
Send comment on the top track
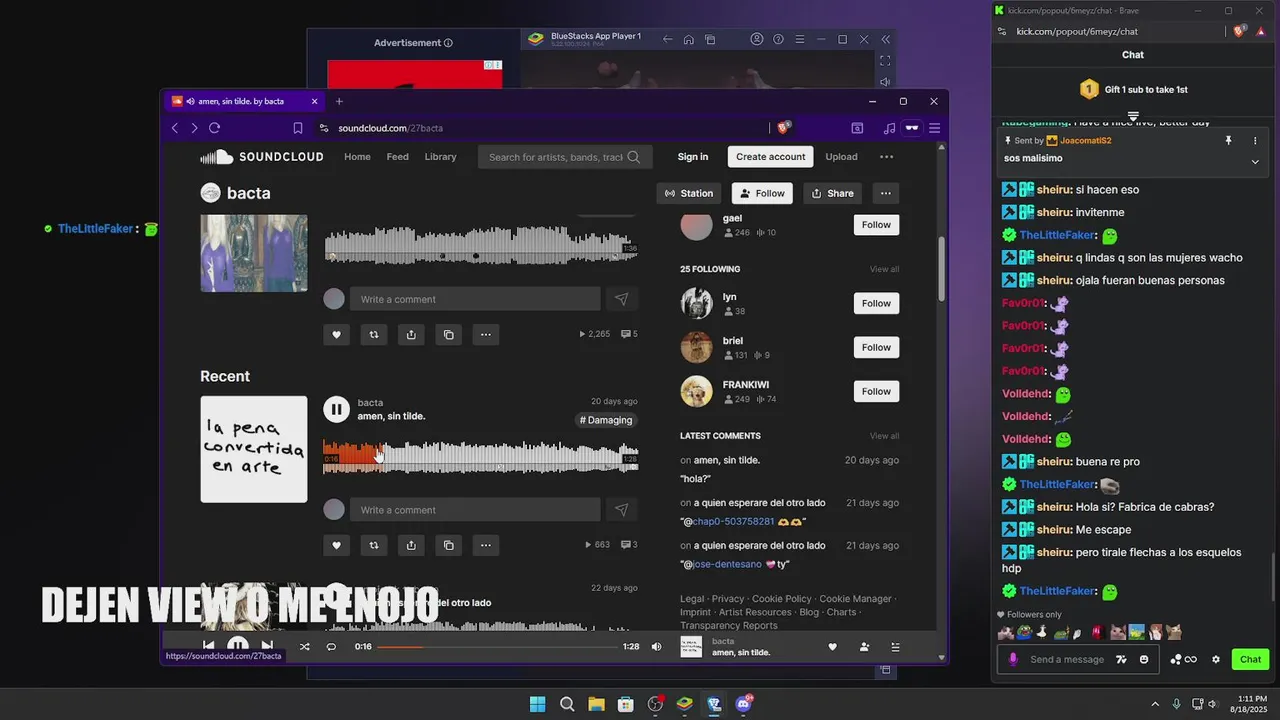point(622,299)
